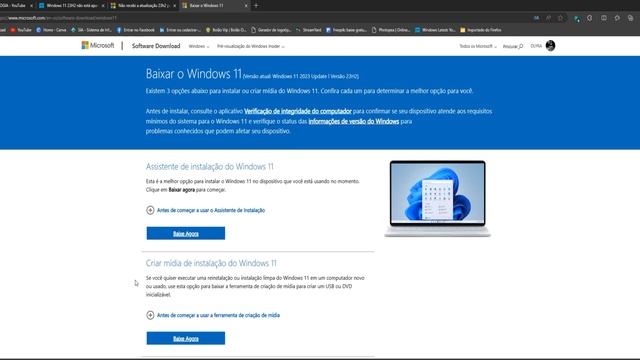640x360 pixels.
Task: Open the Freepik bookmark
Action: pos(347,30)
